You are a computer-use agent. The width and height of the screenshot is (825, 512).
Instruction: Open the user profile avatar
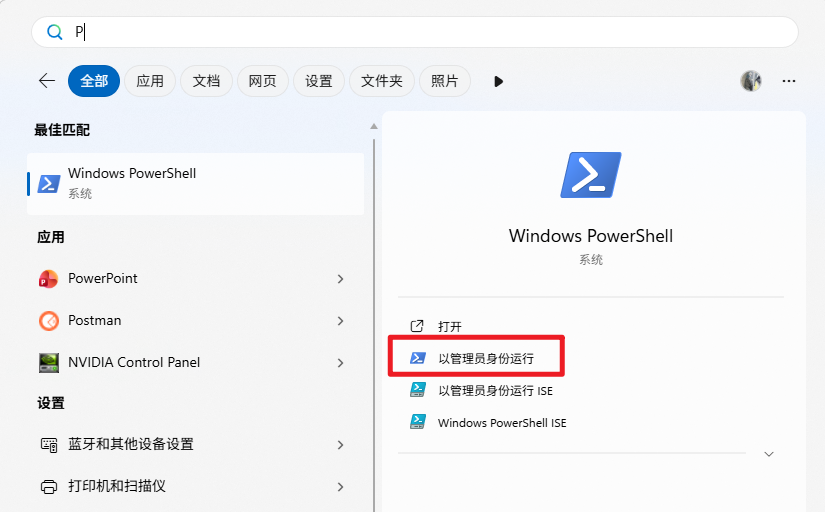click(x=751, y=81)
